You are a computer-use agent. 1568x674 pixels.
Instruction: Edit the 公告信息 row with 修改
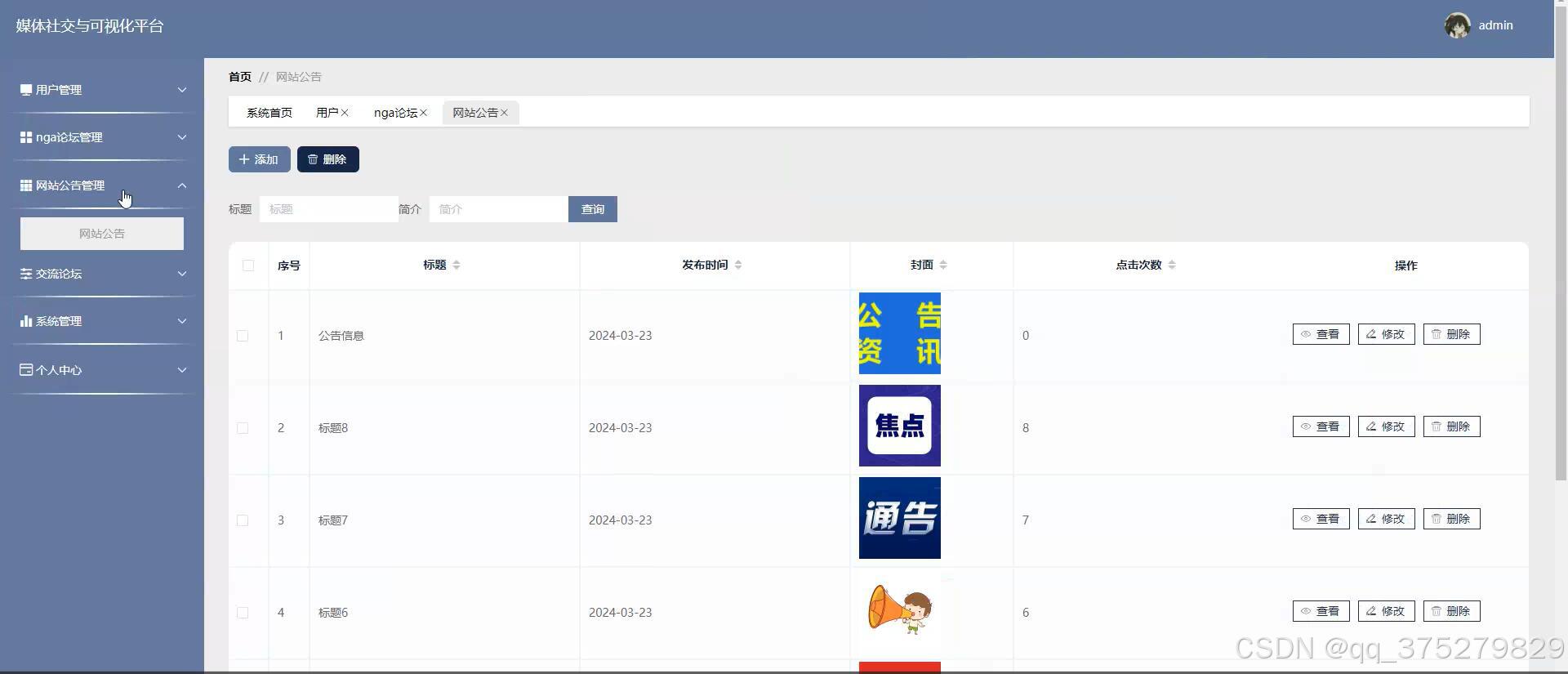click(1386, 334)
